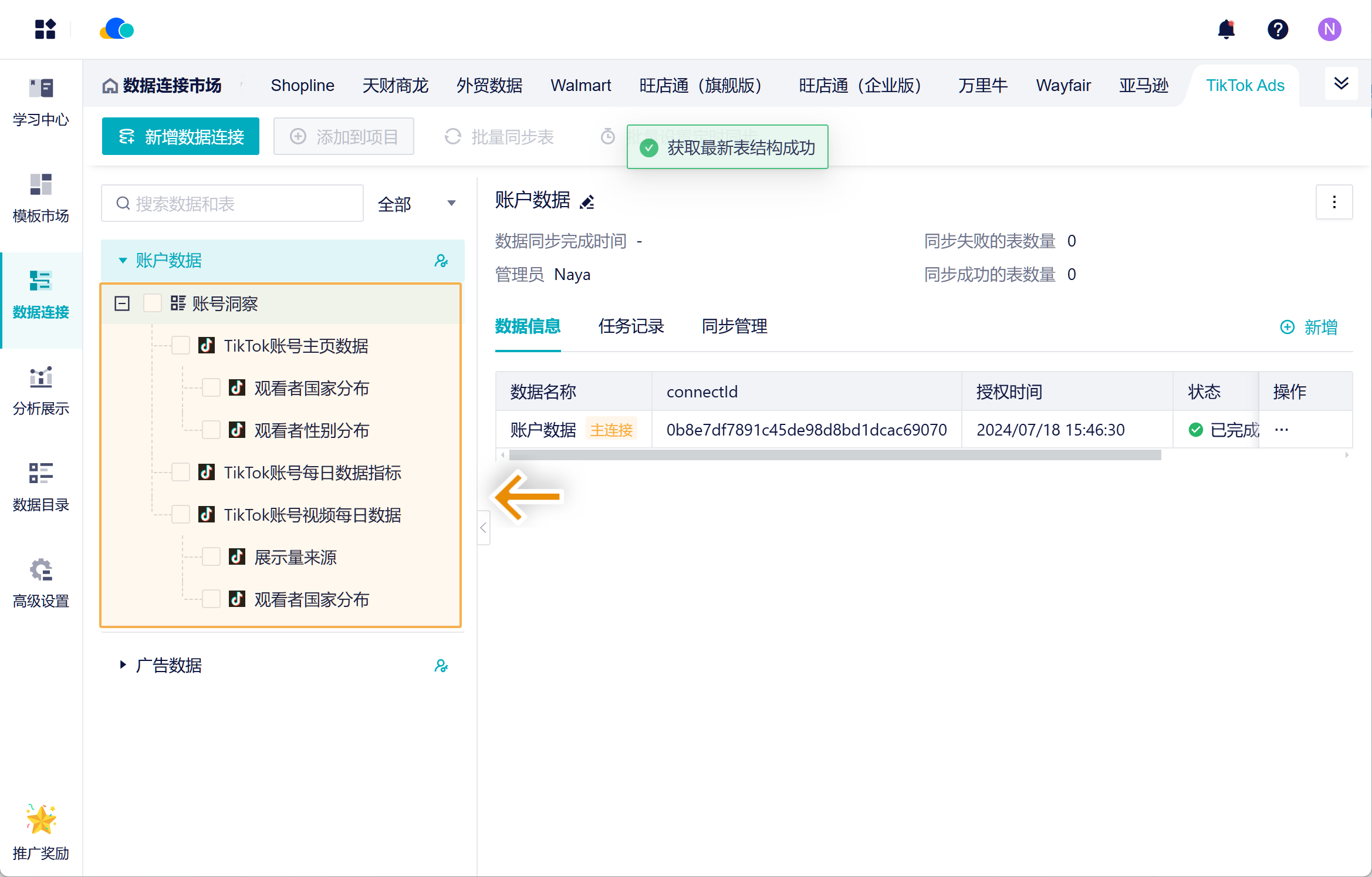Check the 账号洞察 checkbox
Screen dimensions: 1372x877
(153, 303)
